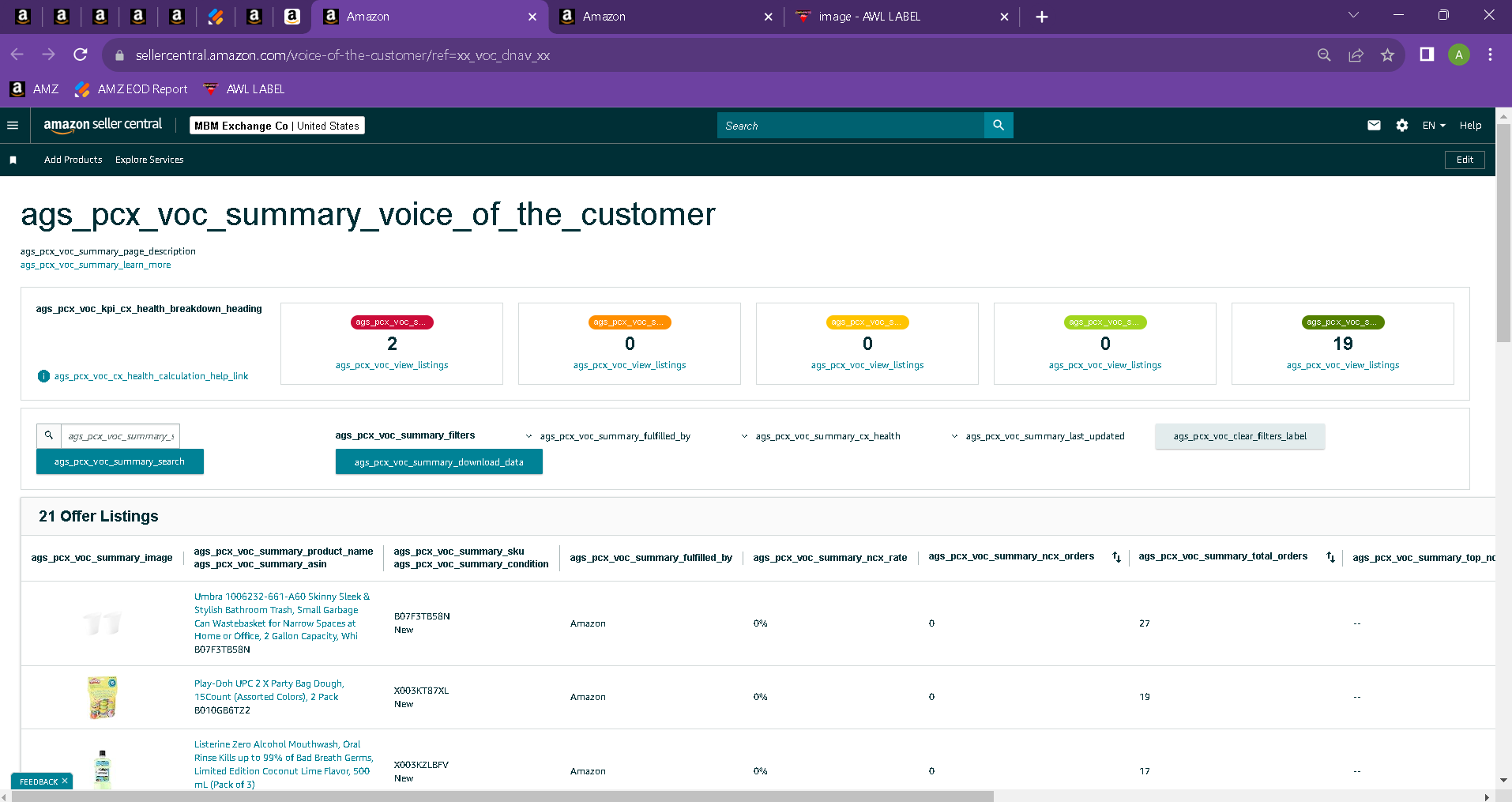Click the search magnifier button in header
Viewport: 1512px width, 802px height.
[999, 126]
